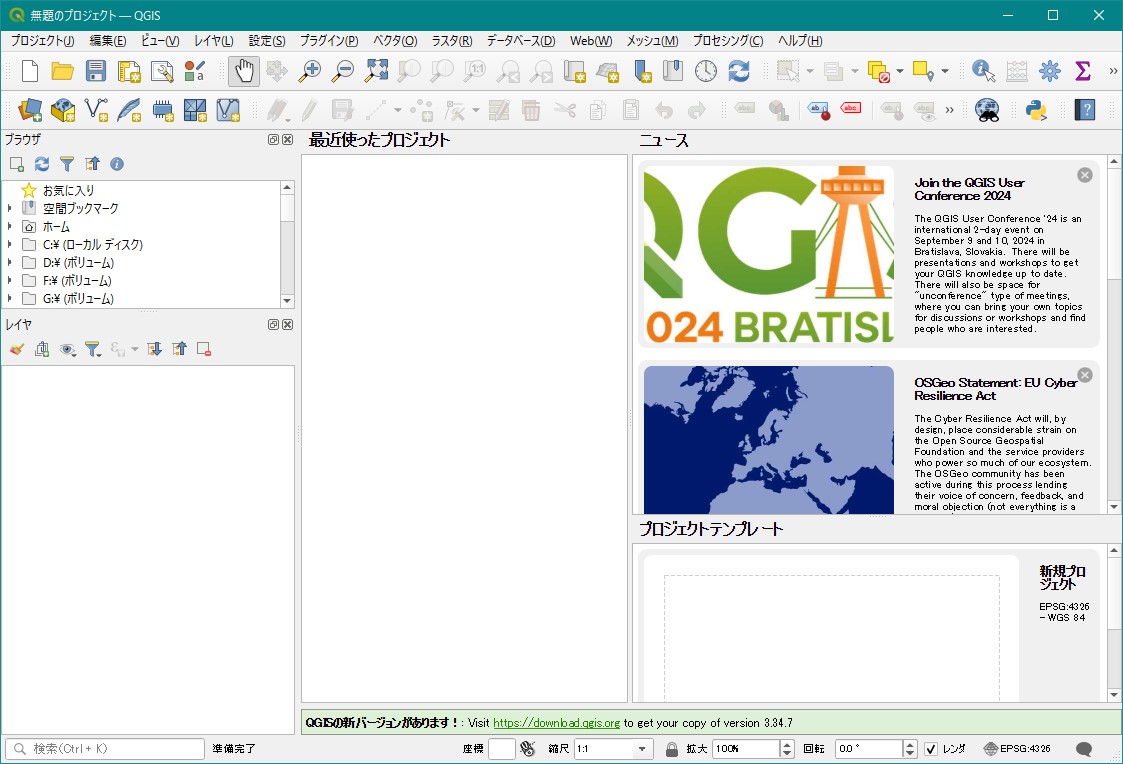
Task: Select the Zoom Out magnifier tool
Action: (343, 71)
